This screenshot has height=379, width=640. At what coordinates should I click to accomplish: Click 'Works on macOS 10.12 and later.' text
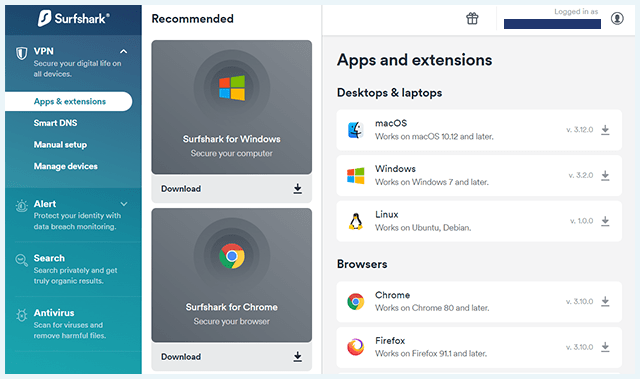[434, 137]
